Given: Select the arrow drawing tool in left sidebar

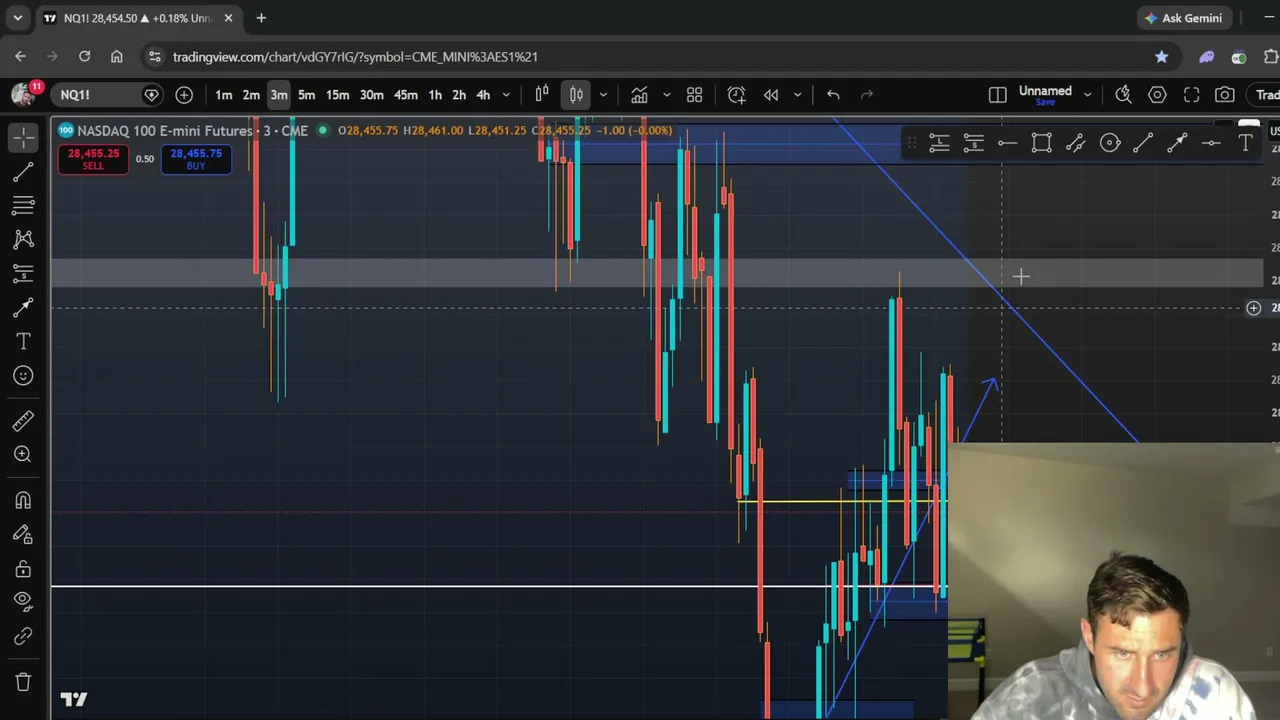Looking at the screenshot, I should click(23, 308).
